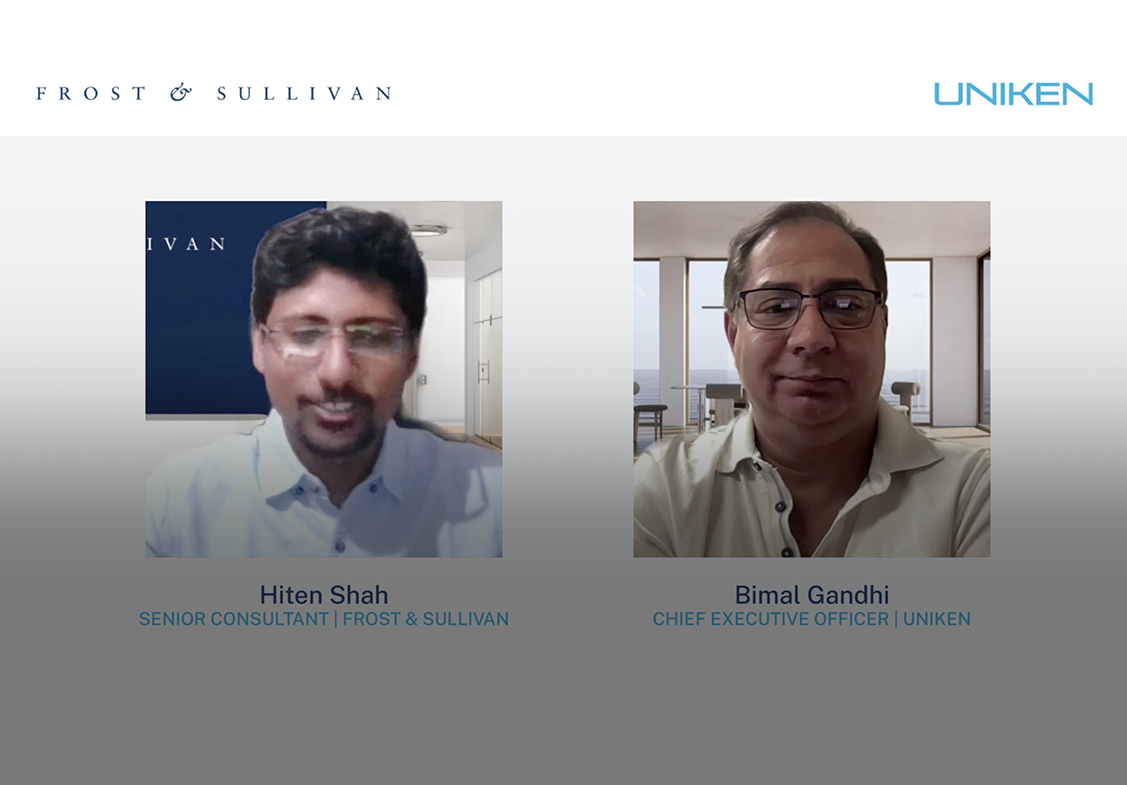Image resolution: width=1127 pixels, height=785 pixels.
Task: Click the CHIEF EXECUTIVE OFFICER title text
Action: 770,619
